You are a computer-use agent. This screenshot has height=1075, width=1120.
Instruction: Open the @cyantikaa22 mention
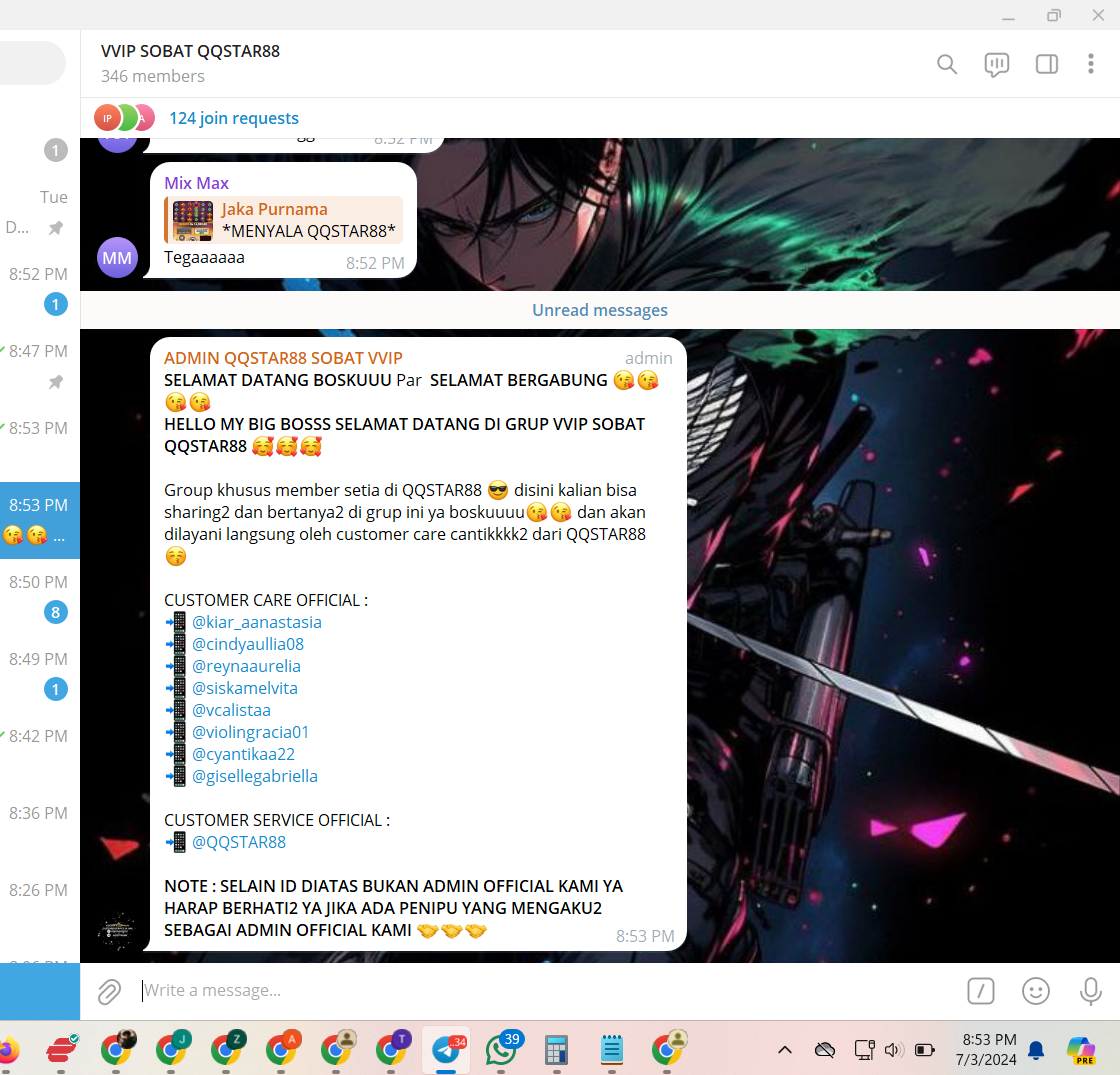(x=243, y=754)
